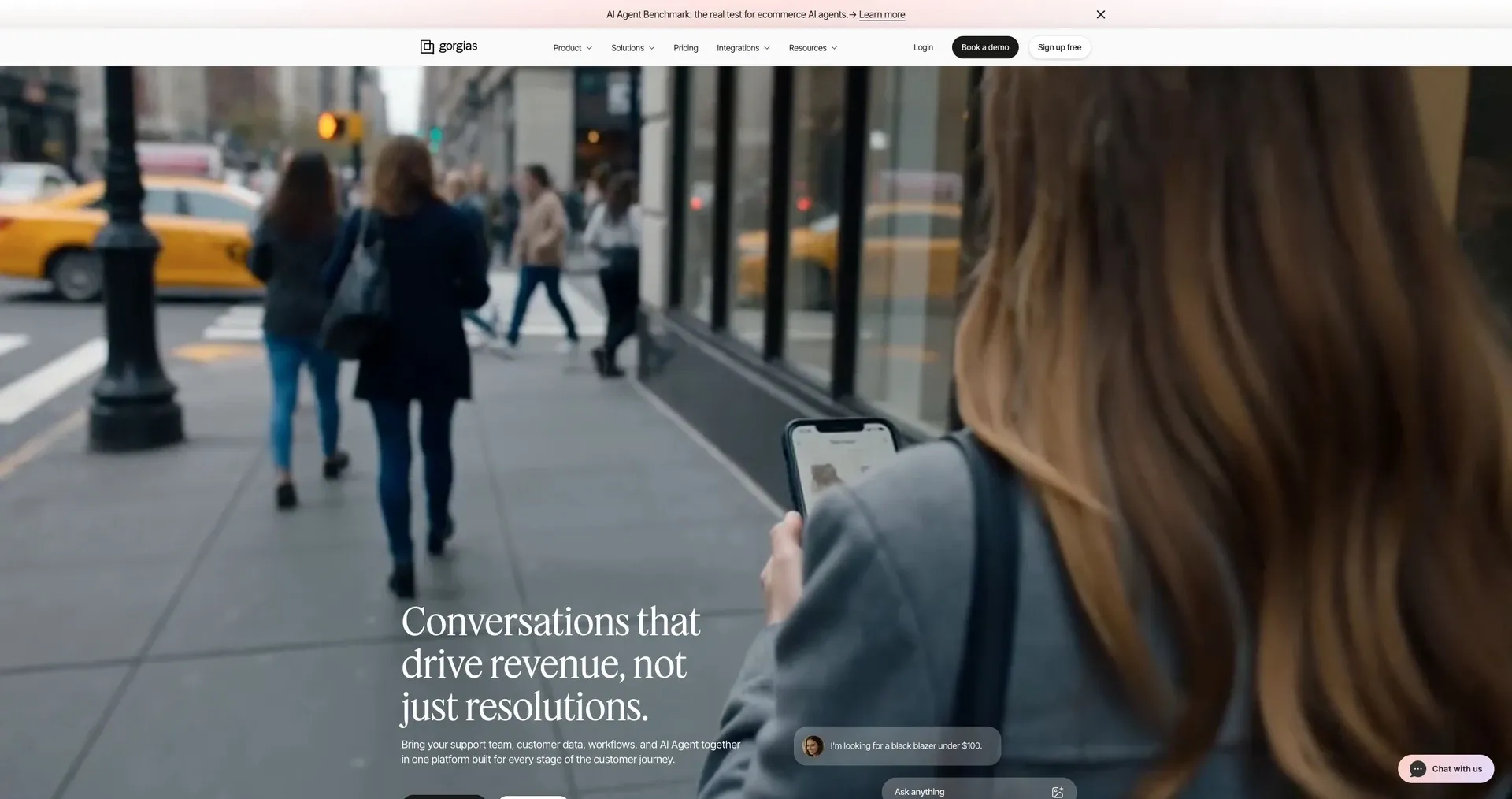Click the avatar in black blazer message
The image size is (1512, 799).
point(813,745)
